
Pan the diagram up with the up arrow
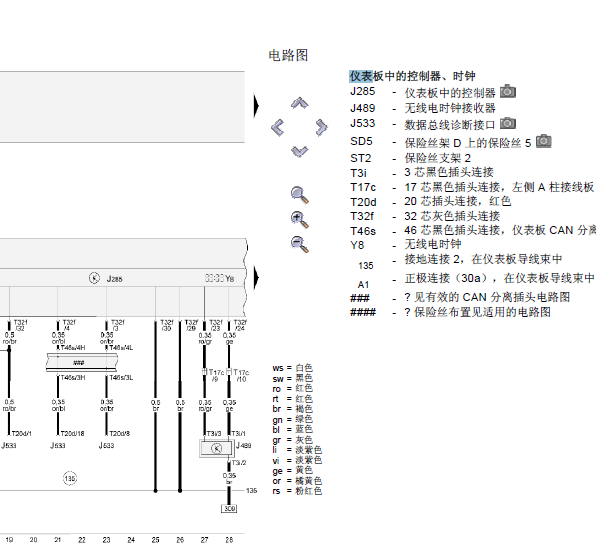click(300, 103)
